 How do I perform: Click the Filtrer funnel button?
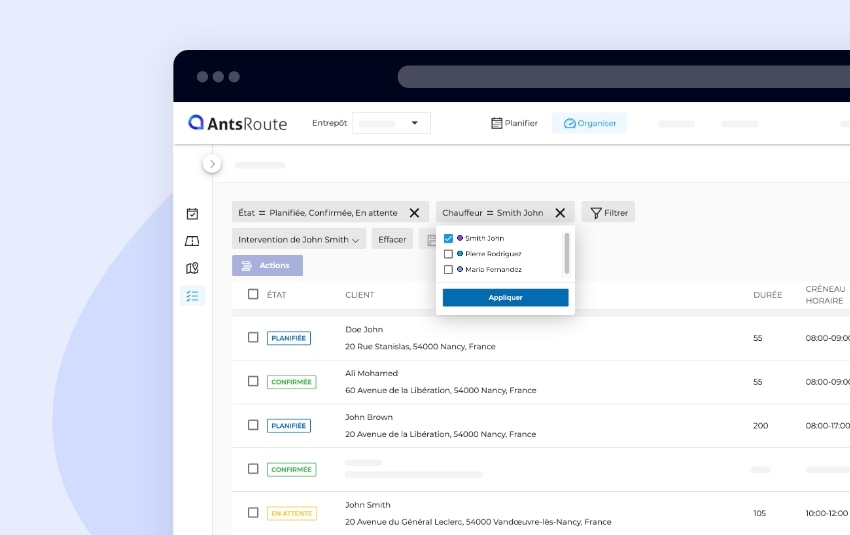(x=608, y=212)
